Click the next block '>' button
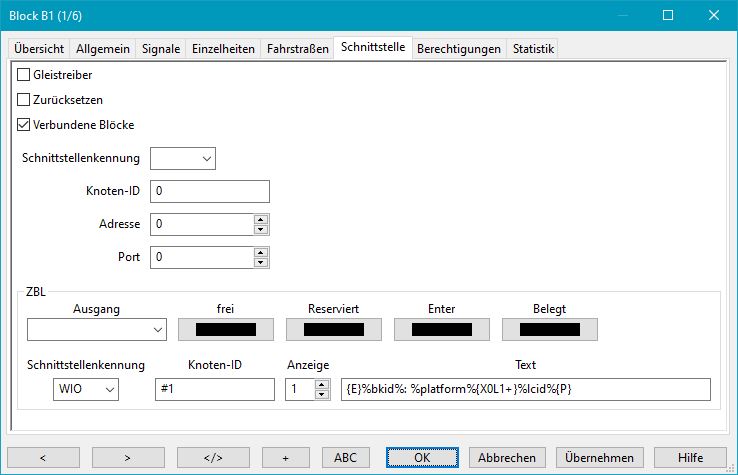 (x=128, y=457)
